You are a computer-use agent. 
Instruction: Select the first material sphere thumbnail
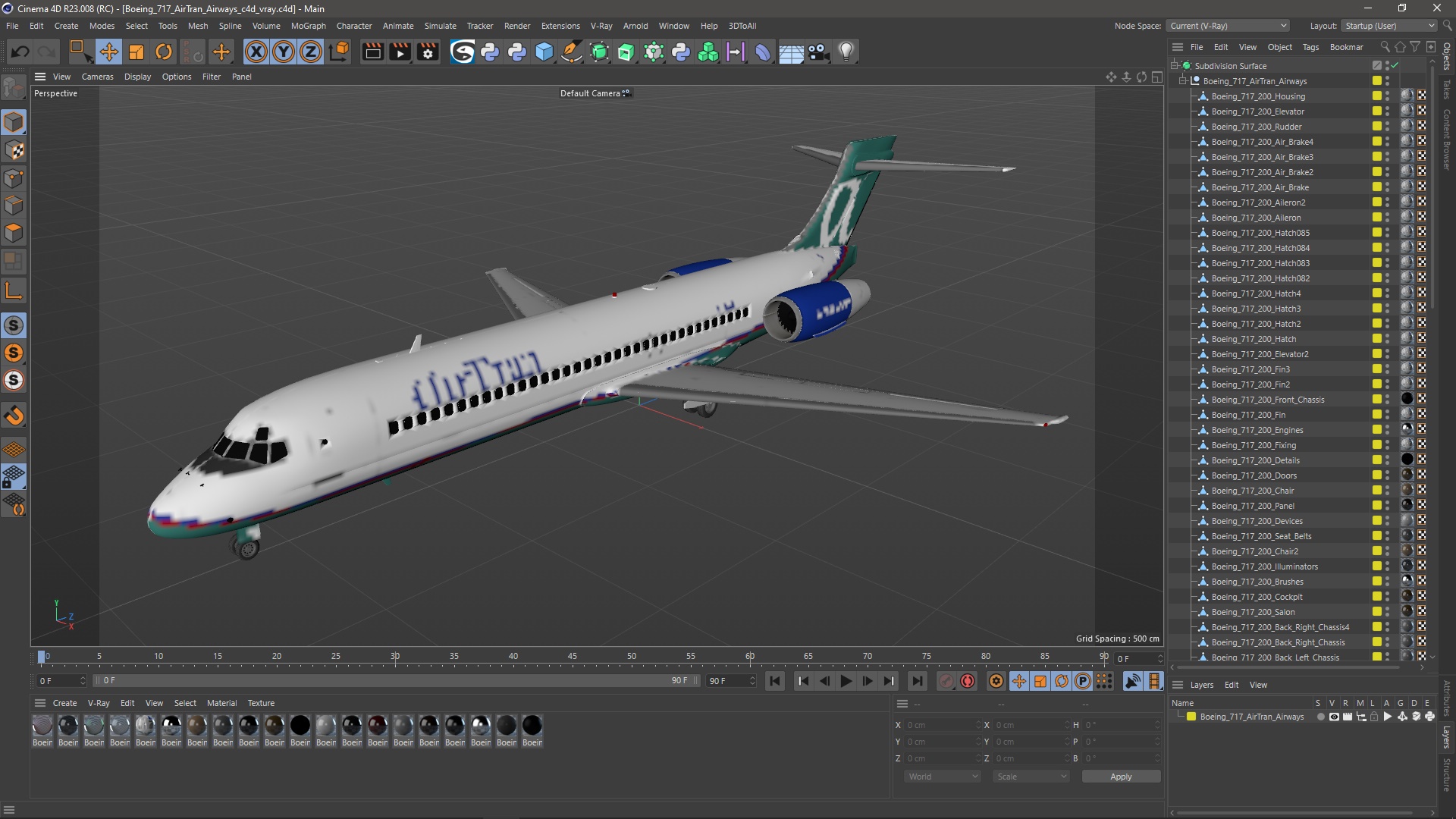[42, 726]
